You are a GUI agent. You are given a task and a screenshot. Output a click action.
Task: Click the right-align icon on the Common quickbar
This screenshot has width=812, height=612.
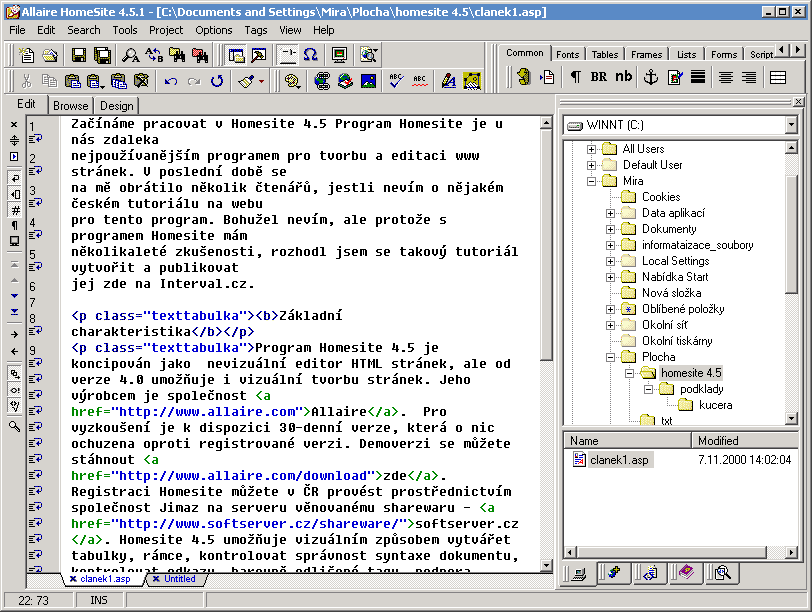[x=749, y=77]
